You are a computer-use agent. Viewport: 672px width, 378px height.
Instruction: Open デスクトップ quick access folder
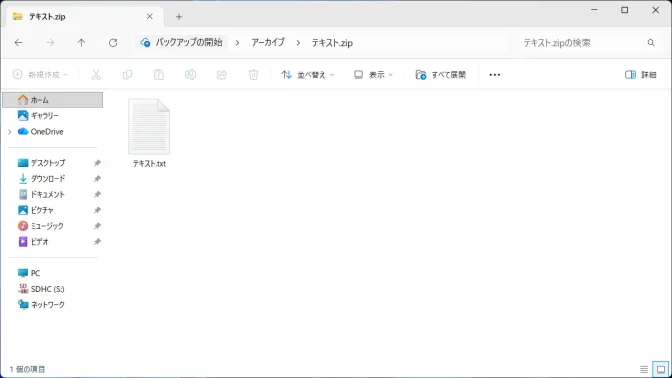coord(48,163)
